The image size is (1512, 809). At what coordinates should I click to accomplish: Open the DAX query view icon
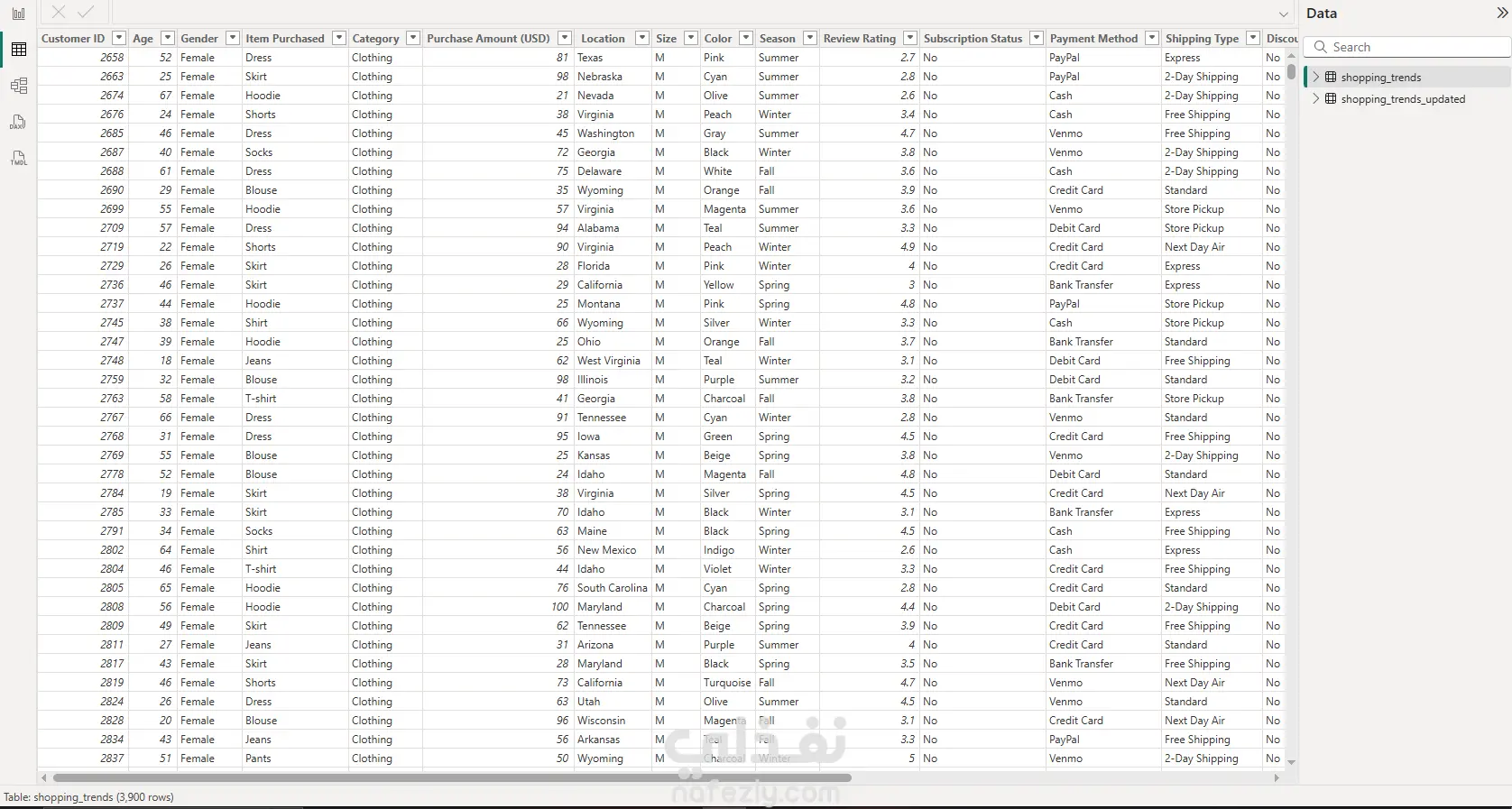19,122
